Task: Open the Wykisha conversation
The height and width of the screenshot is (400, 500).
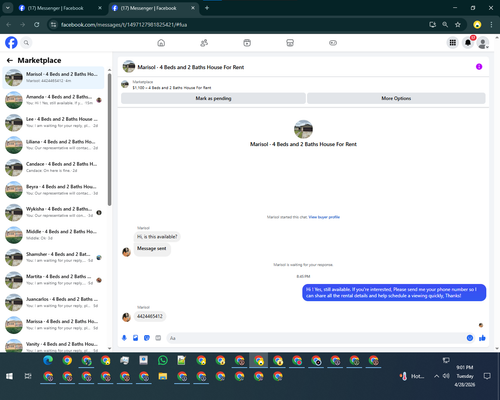Action: 53,212
